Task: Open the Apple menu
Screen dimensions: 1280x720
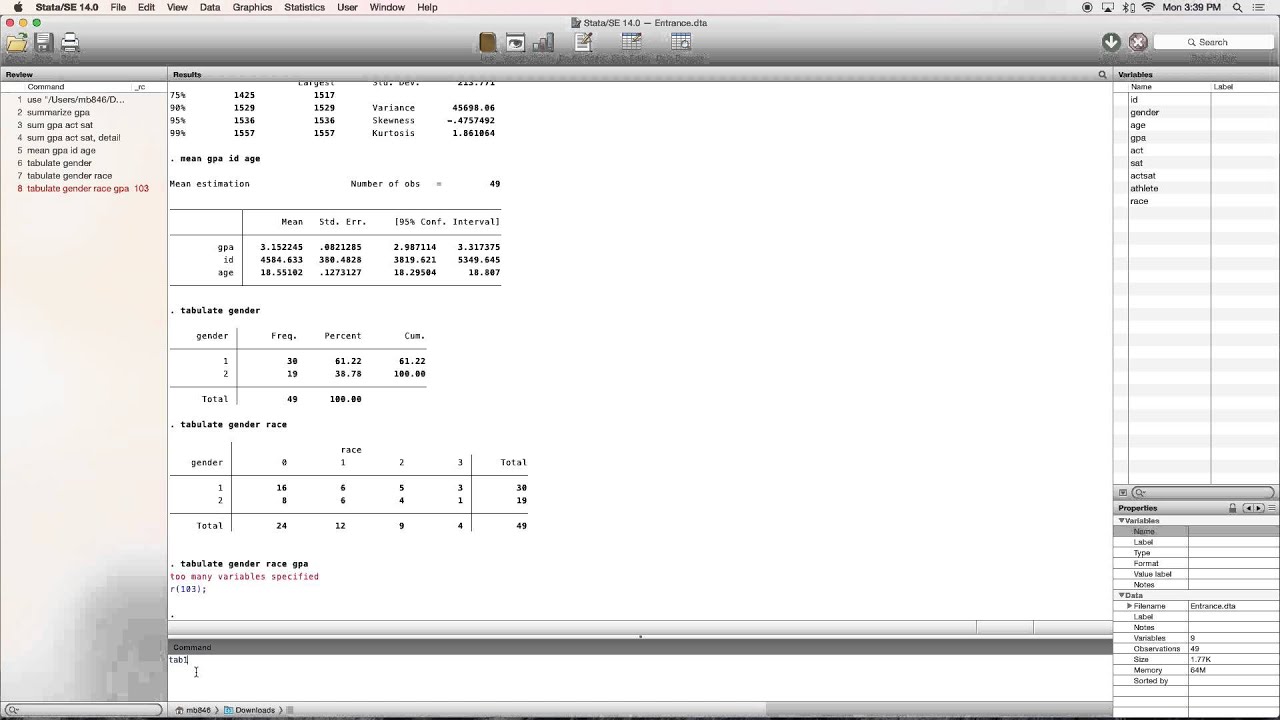Action: coord(17,7)
